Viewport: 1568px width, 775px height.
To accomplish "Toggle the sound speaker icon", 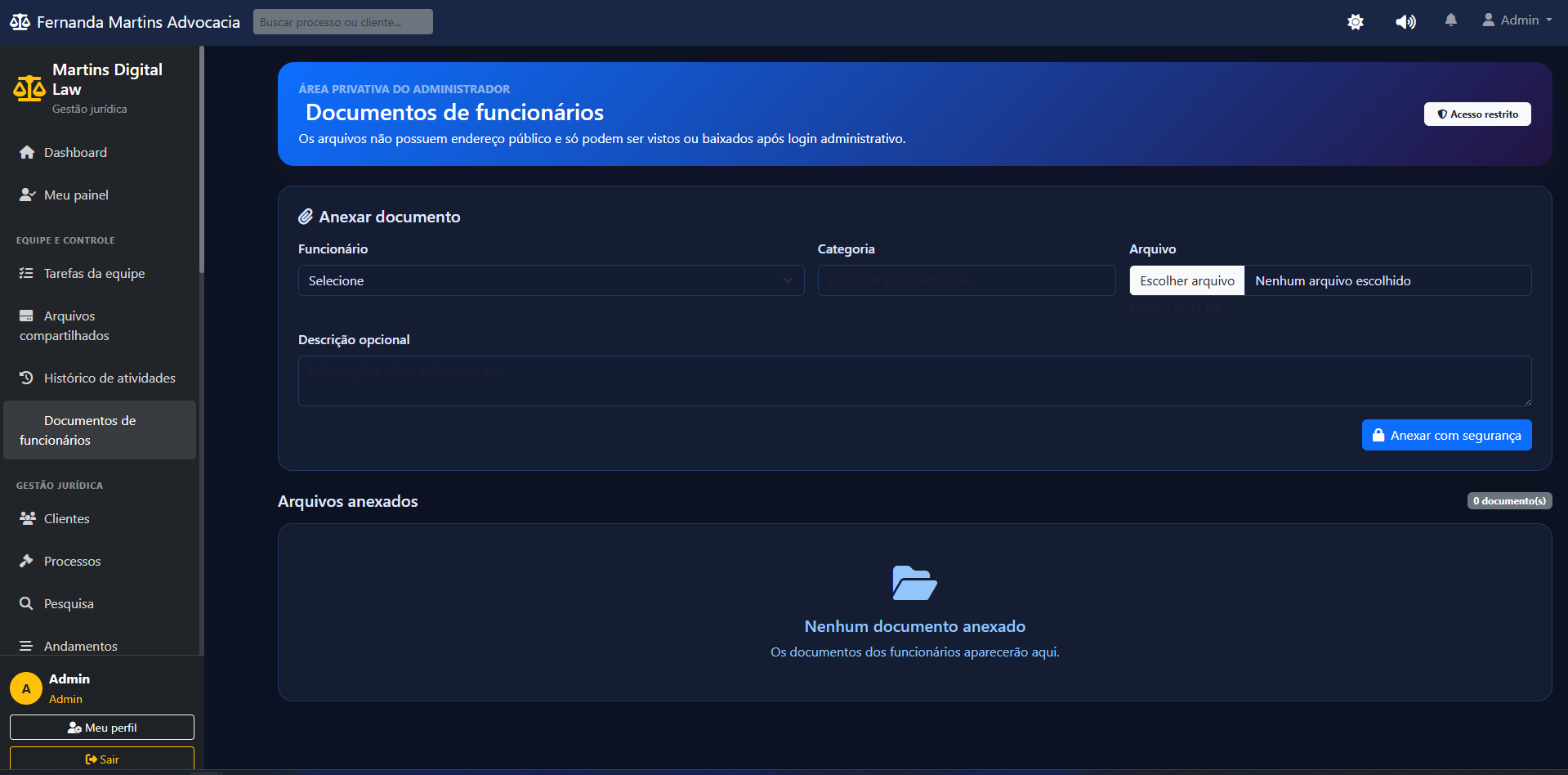I will click(1405, 22).
